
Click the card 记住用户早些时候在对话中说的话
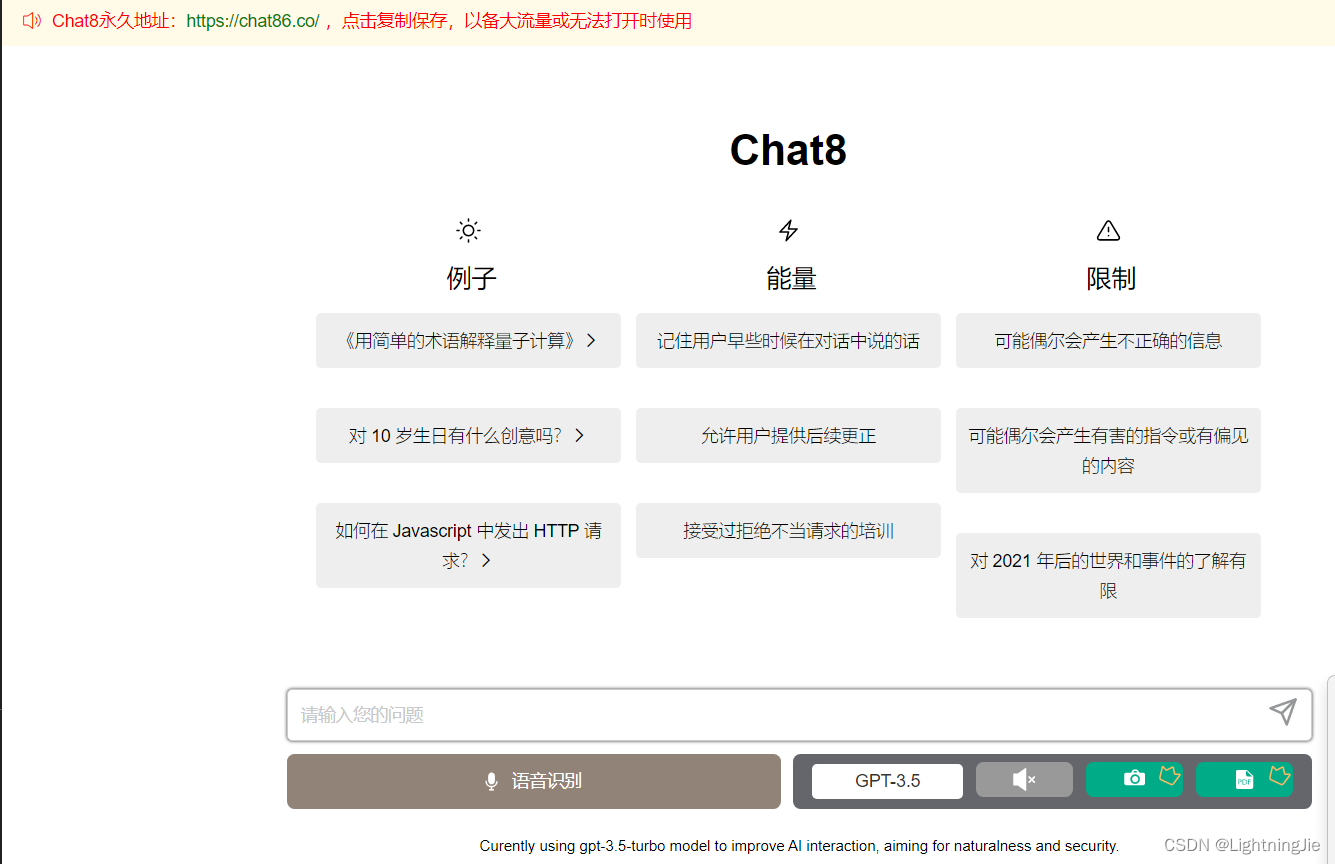[x=788, y=341]
